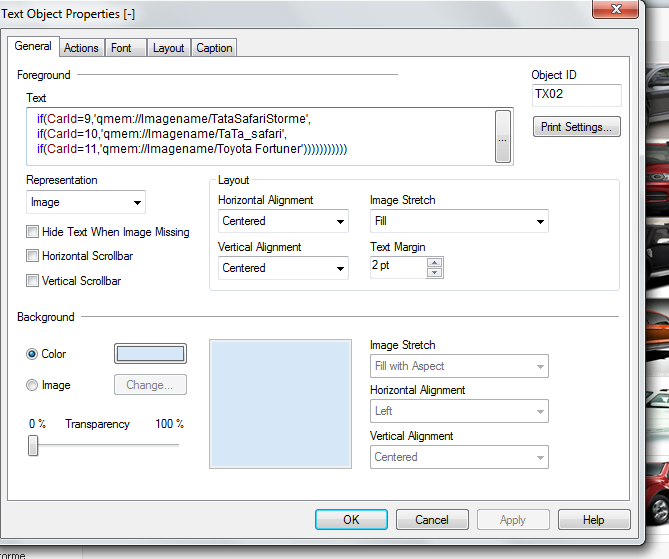The height and width of the screenshot is (559, 669).
Task: Click the Help button
Action: click(x=594, y=520)
